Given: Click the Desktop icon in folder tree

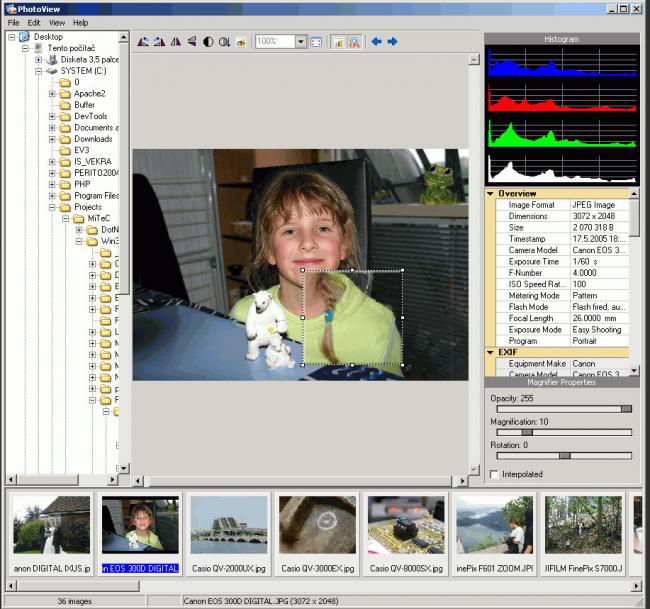Looking at the screenshot, I should click(x=24, y=37).
